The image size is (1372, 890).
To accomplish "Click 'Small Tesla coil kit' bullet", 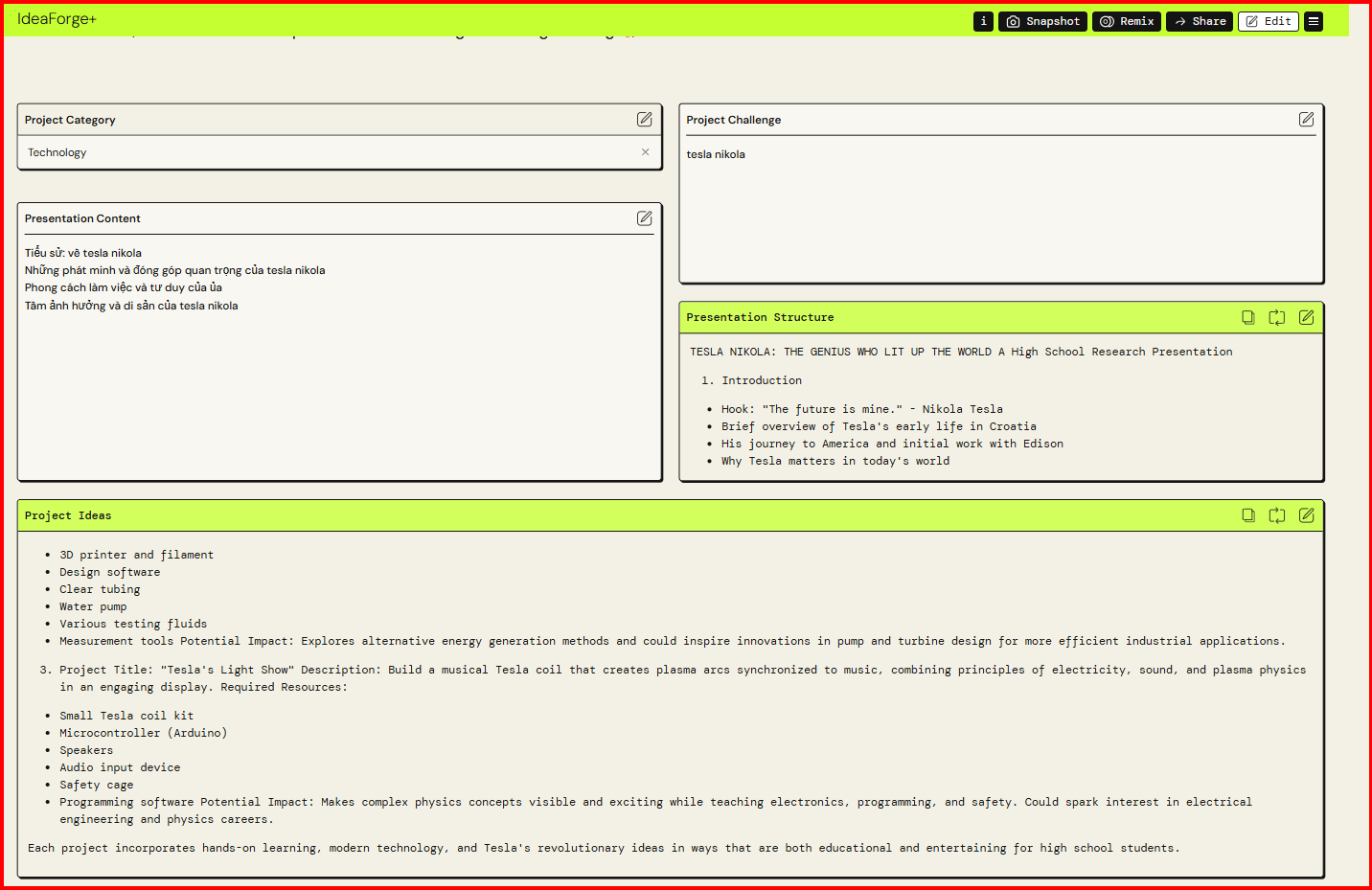I will [126, 716].
